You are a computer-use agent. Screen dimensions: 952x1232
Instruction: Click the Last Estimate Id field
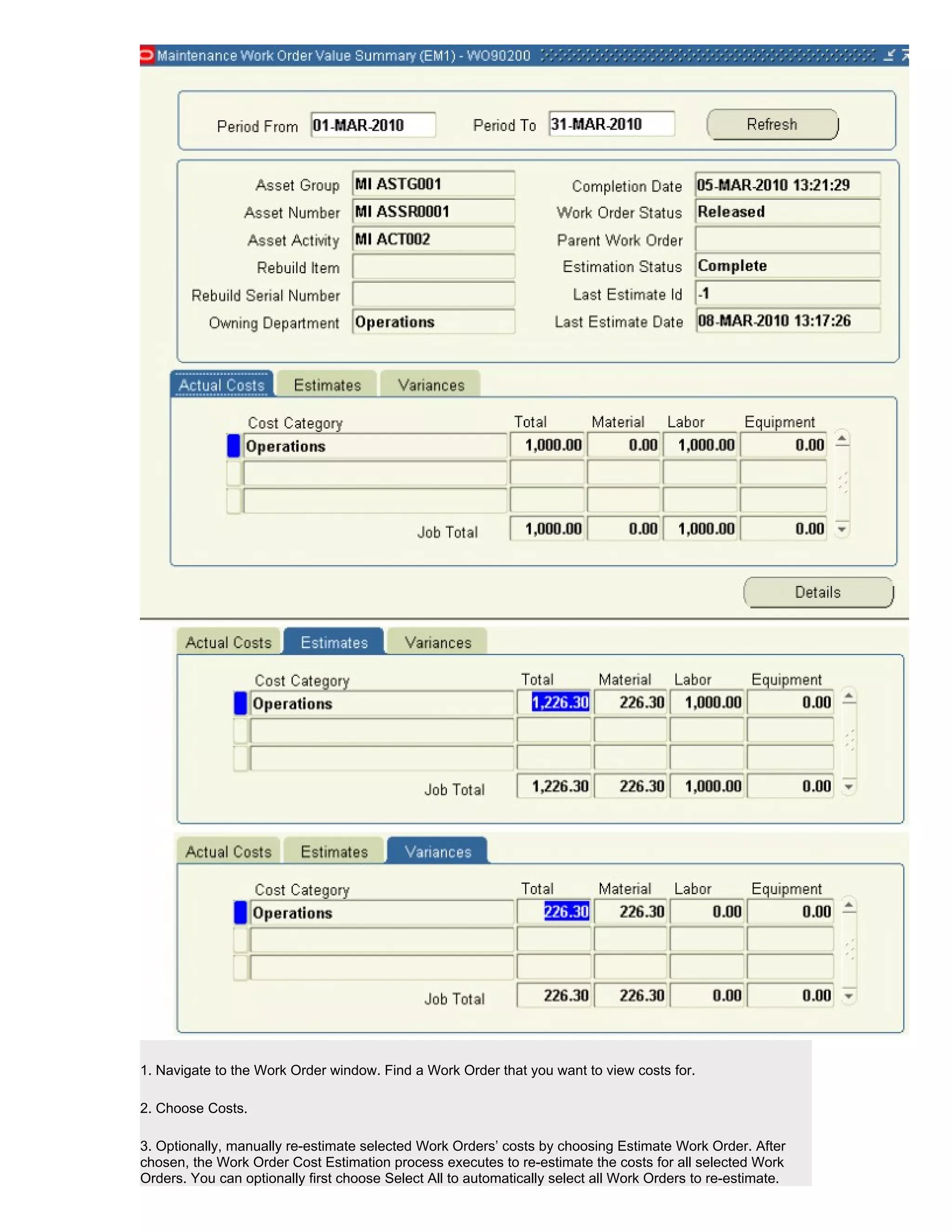pos(787,293)
